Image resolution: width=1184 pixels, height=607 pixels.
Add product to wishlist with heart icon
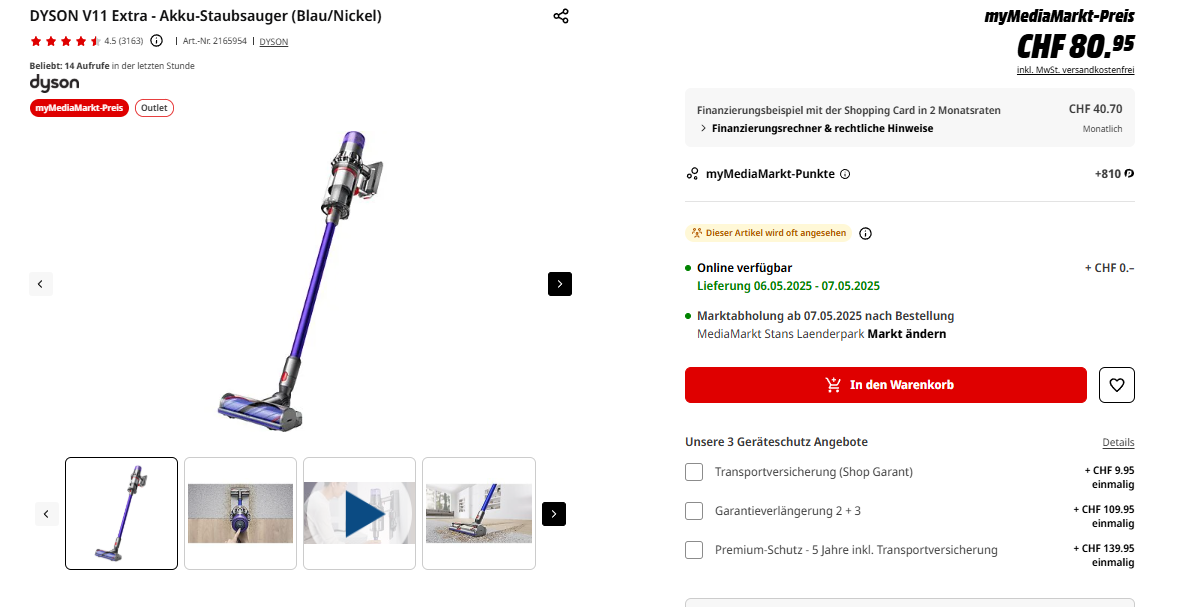pyautogui.click(x=1117, y=385)
